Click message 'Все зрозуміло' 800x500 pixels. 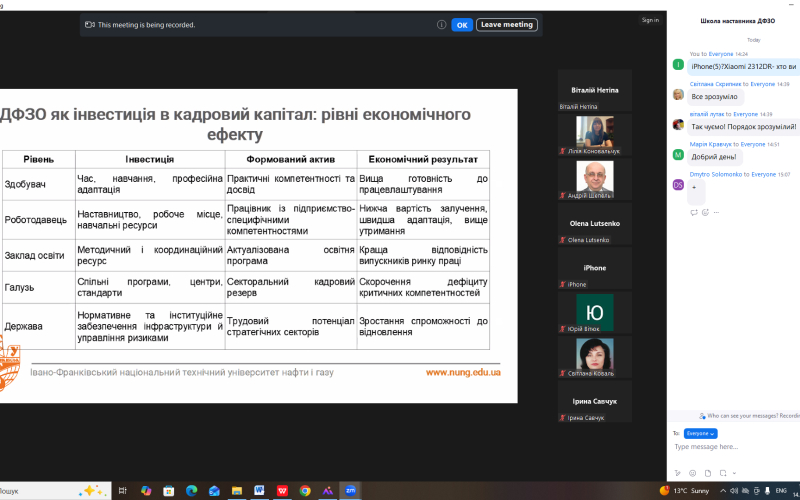coord(714,96)
